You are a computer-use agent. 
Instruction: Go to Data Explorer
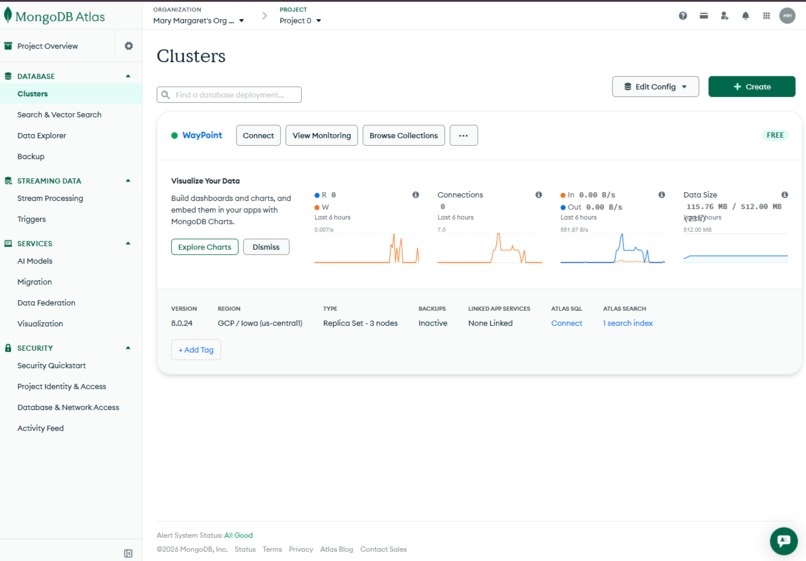point(42,136)
